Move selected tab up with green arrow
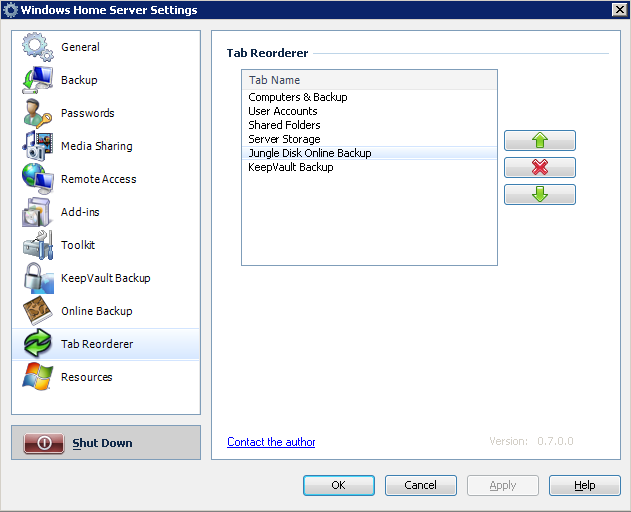The width and height of the screenshot is (631, 512). pyautogui.click(x=540, y=140)
